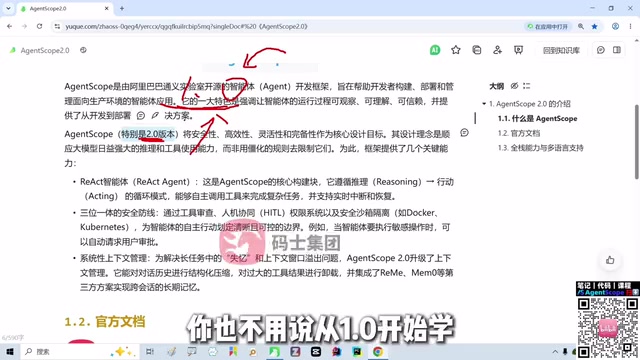This screenshot has height=360, width=640.
Task: Click the icon beside AgentScope2.0 title
Action: (83, 50)
